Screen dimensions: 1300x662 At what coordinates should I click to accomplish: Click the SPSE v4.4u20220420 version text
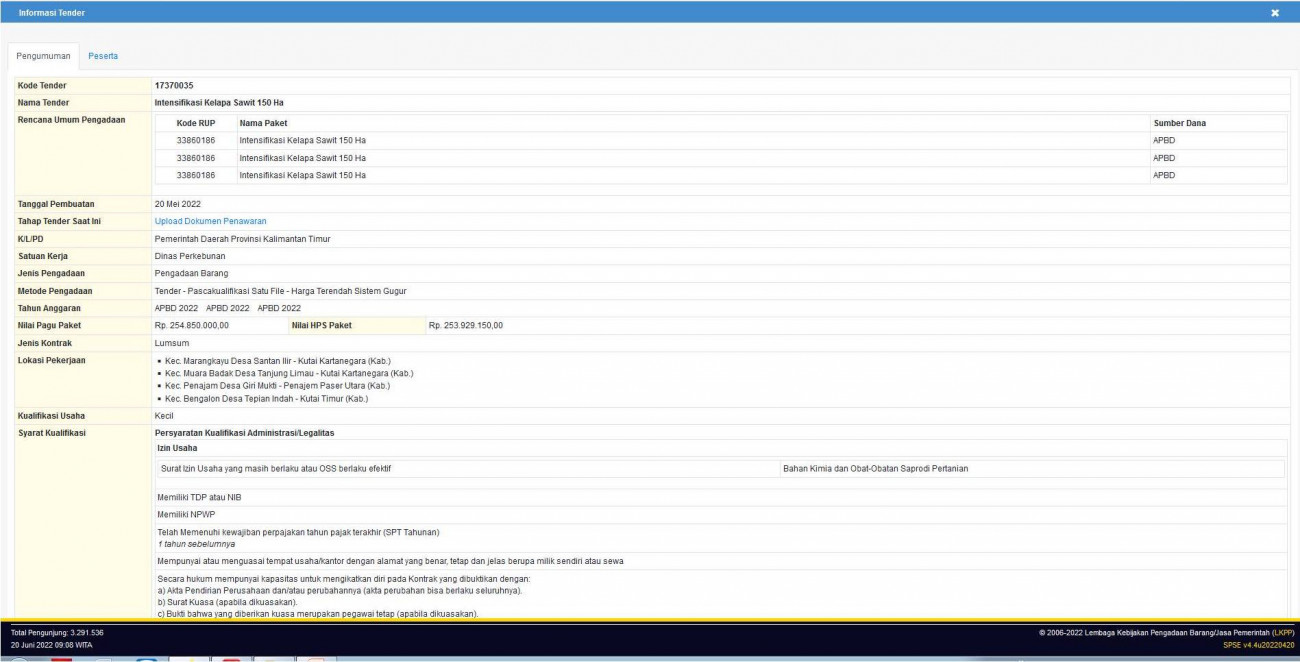1258,645
